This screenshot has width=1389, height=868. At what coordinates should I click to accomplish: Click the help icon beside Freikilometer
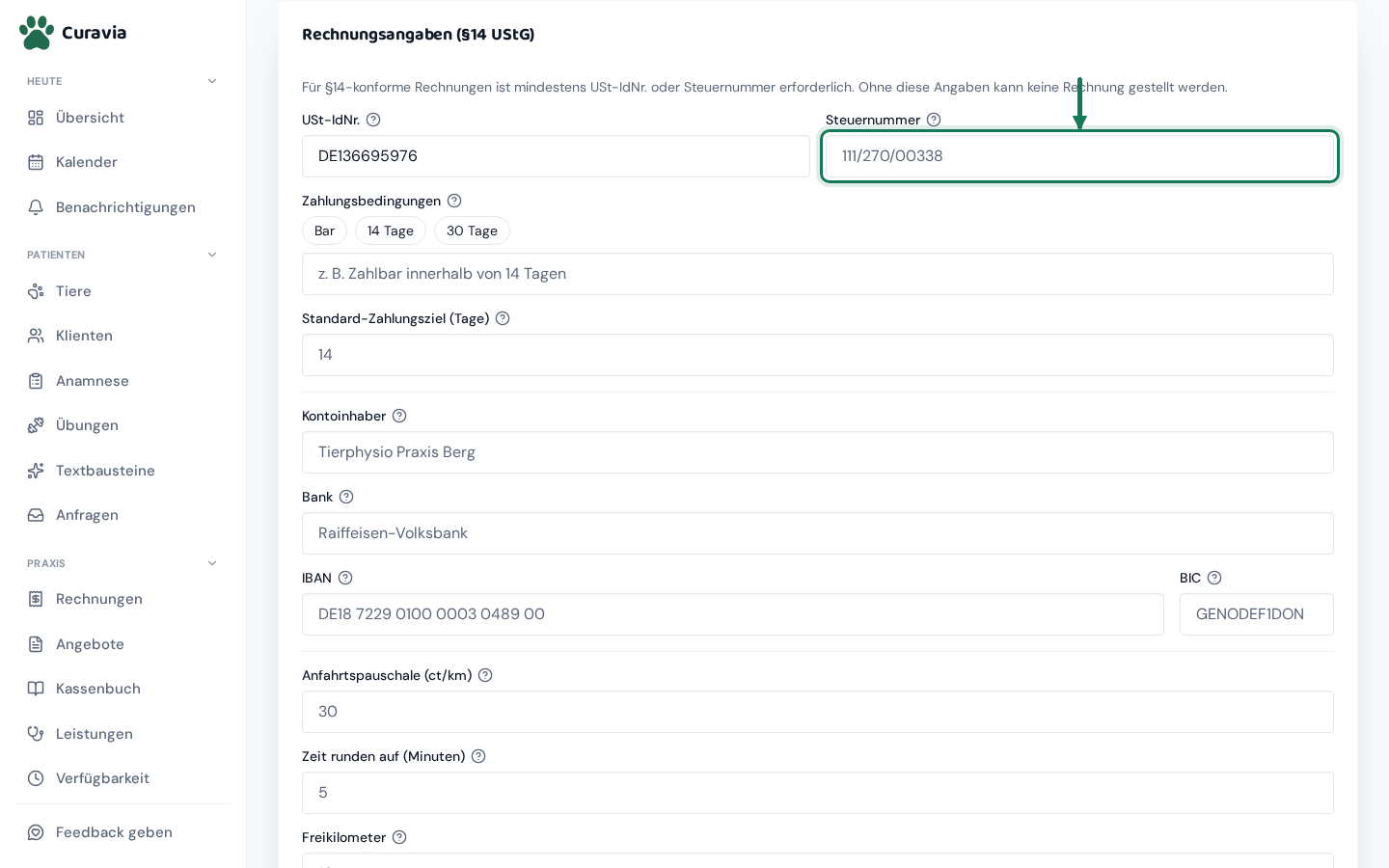[399, 837]
